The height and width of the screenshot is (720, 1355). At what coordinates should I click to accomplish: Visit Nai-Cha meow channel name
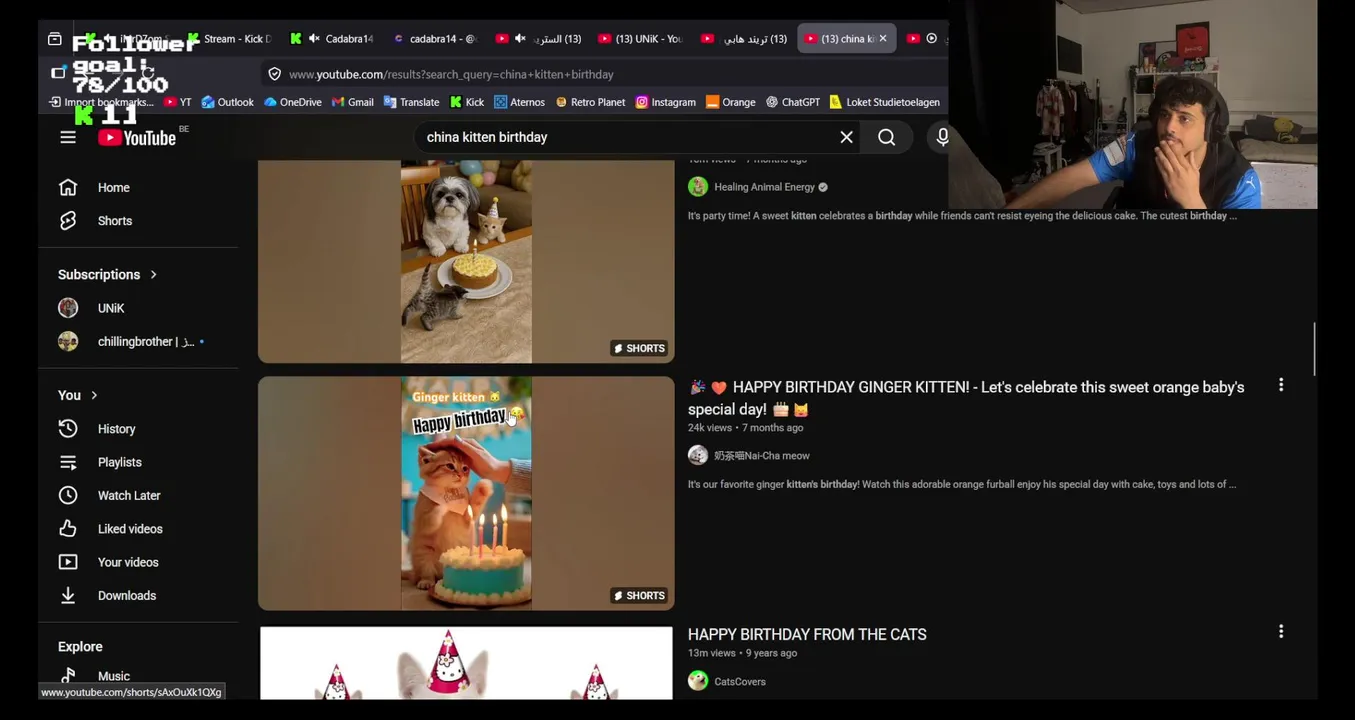(762, 456)
